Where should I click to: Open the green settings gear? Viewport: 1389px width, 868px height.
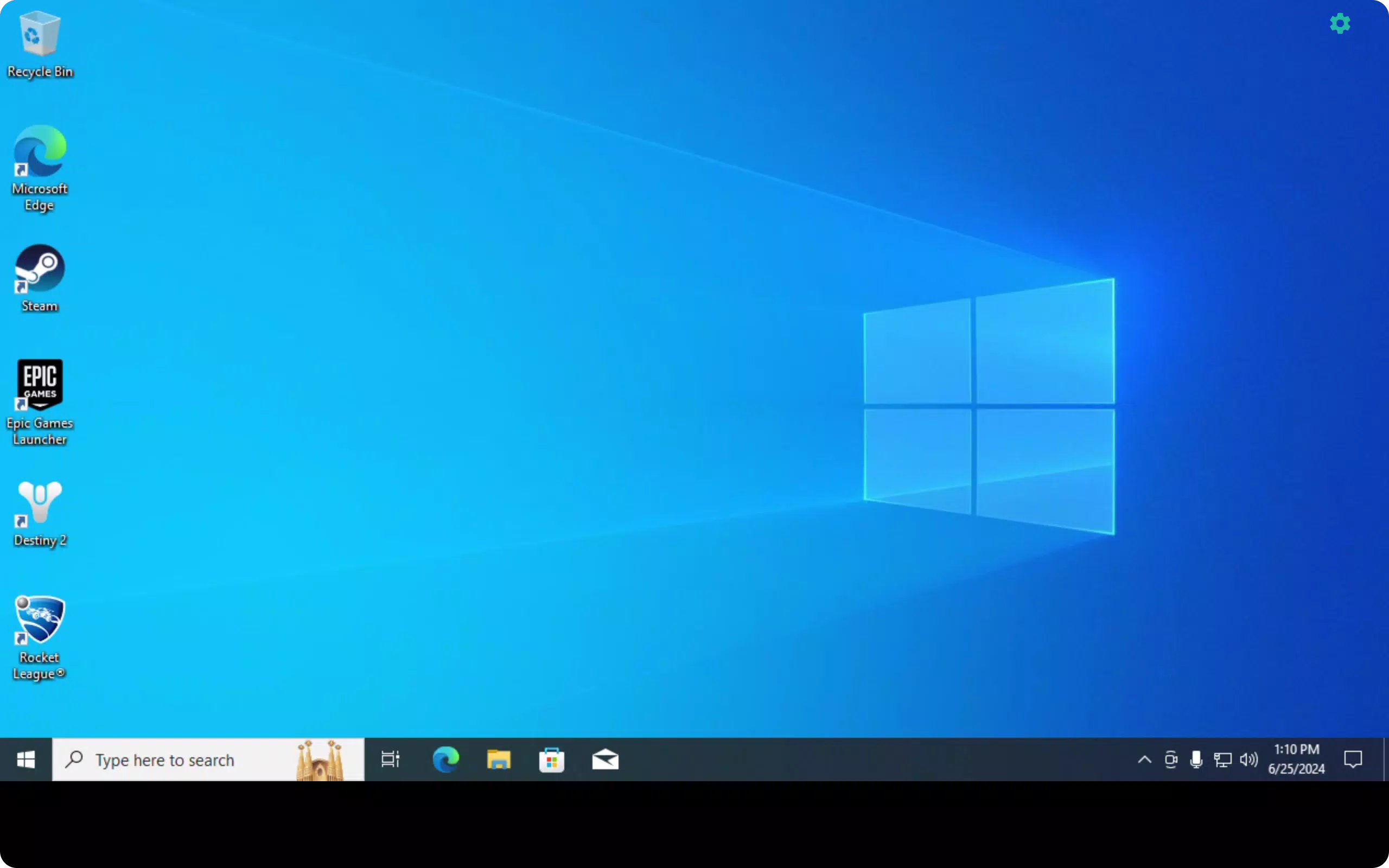coord(1340,23)
